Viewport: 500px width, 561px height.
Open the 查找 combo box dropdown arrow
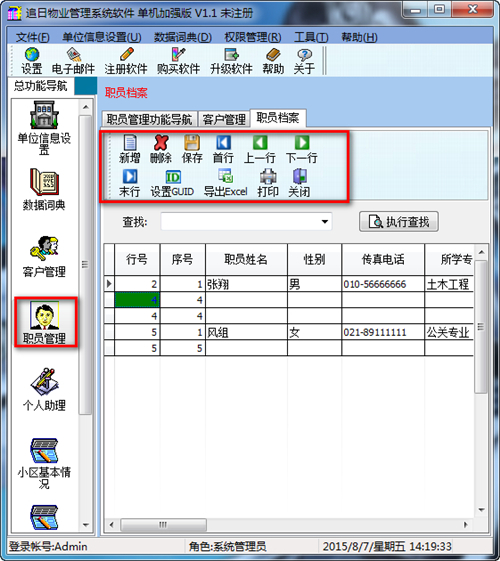point(324,221)
